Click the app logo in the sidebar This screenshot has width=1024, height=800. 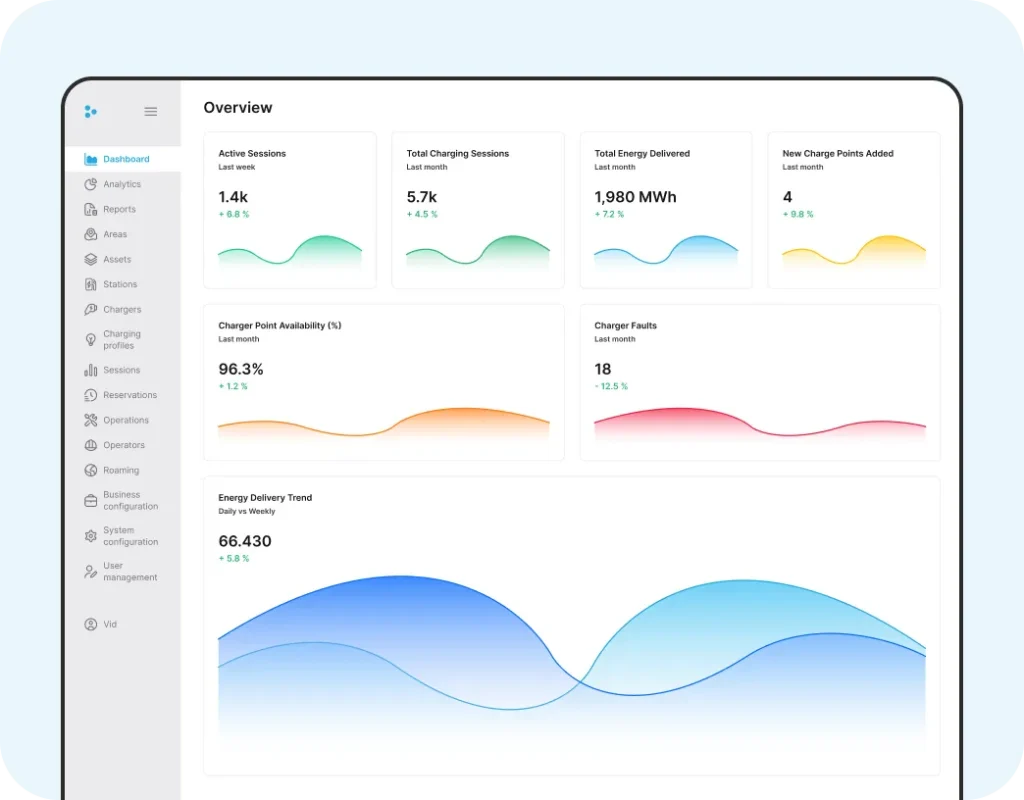(x=90, y=111)
